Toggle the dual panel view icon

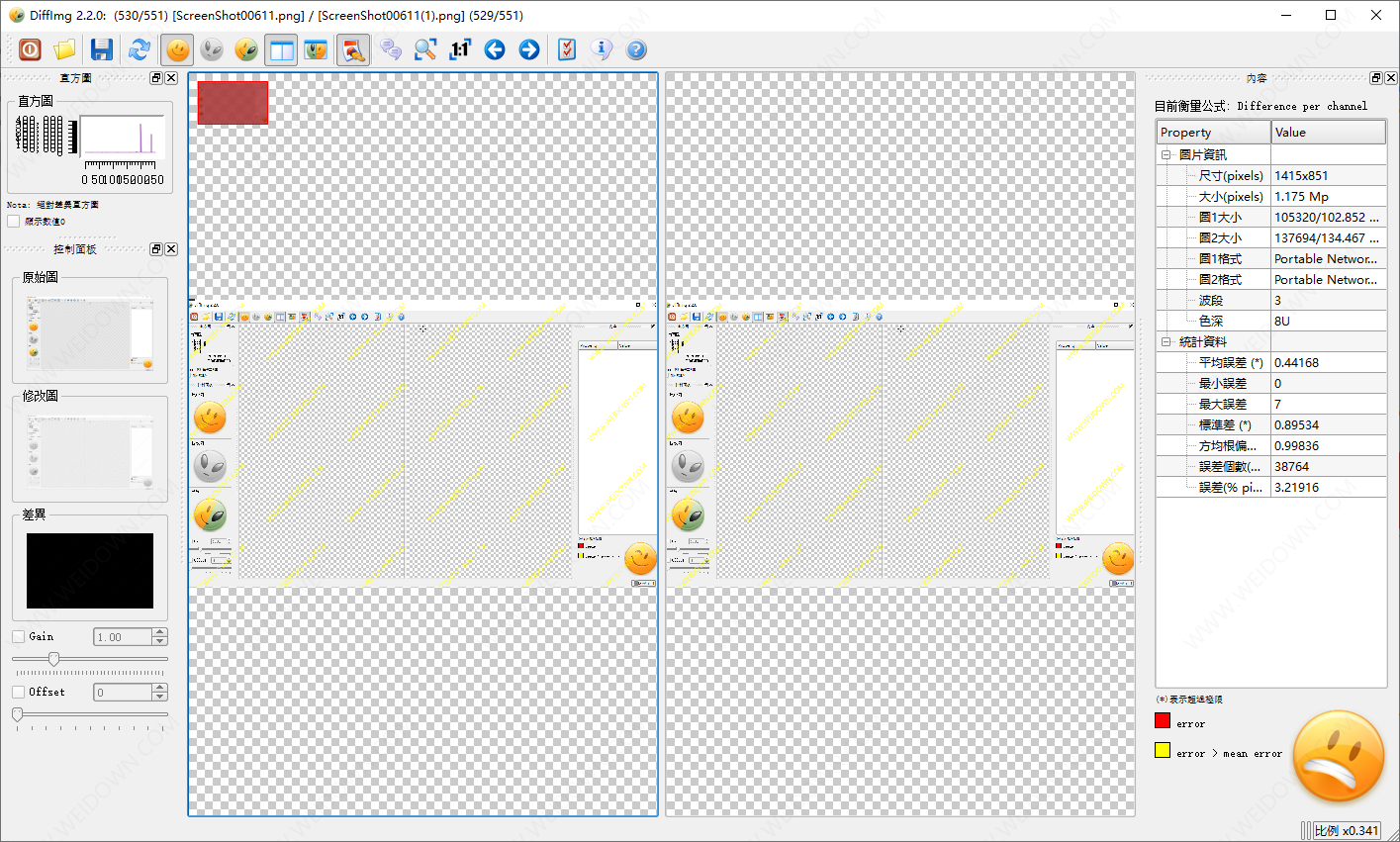[x=282, y=49]
